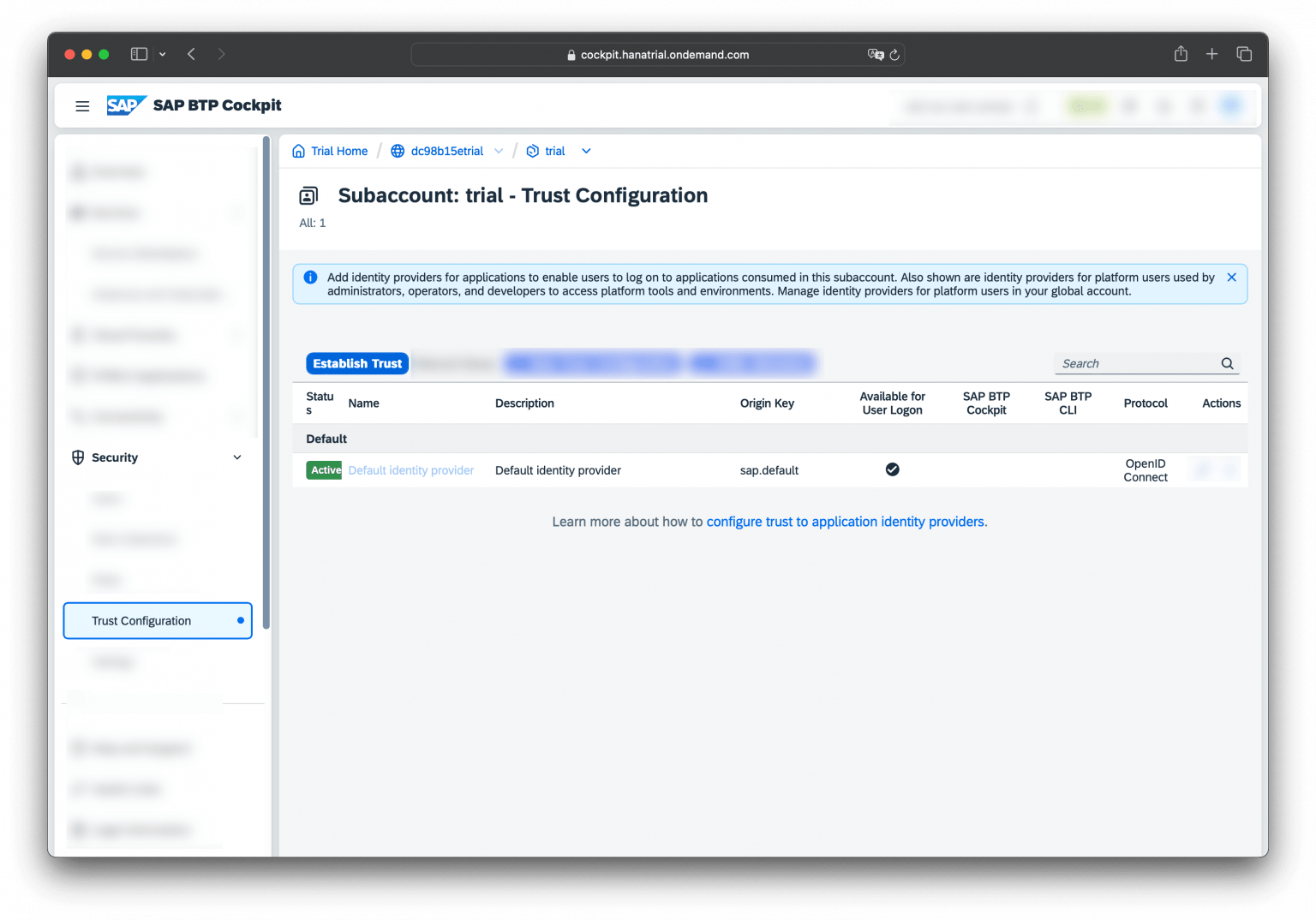The width and height of the screenshot is (1316, 920).
Task: Toggle the Available for User Logon checkmark
Action: [x=892, y=469]
